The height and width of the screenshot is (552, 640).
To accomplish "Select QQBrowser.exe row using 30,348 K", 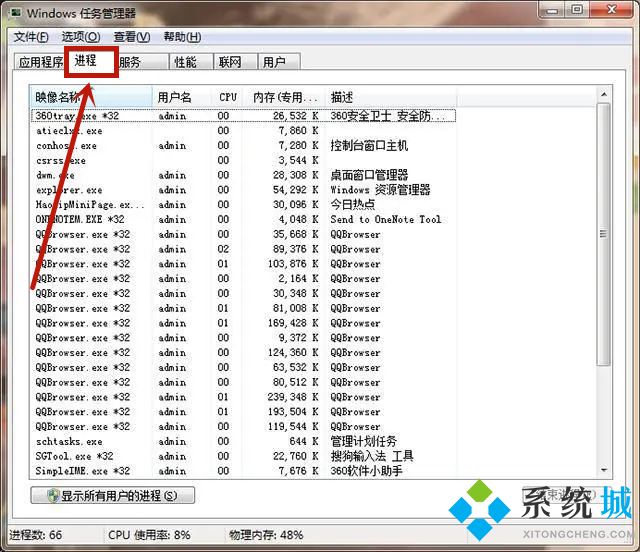I will click(x=243, y=294).
